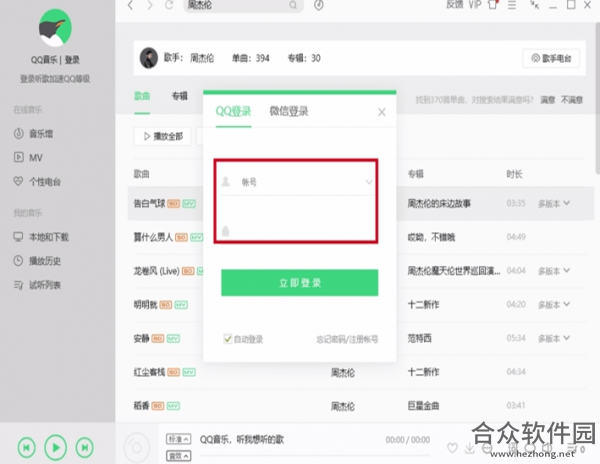
Task: Close the login dialog
Action: click(382, 112)
